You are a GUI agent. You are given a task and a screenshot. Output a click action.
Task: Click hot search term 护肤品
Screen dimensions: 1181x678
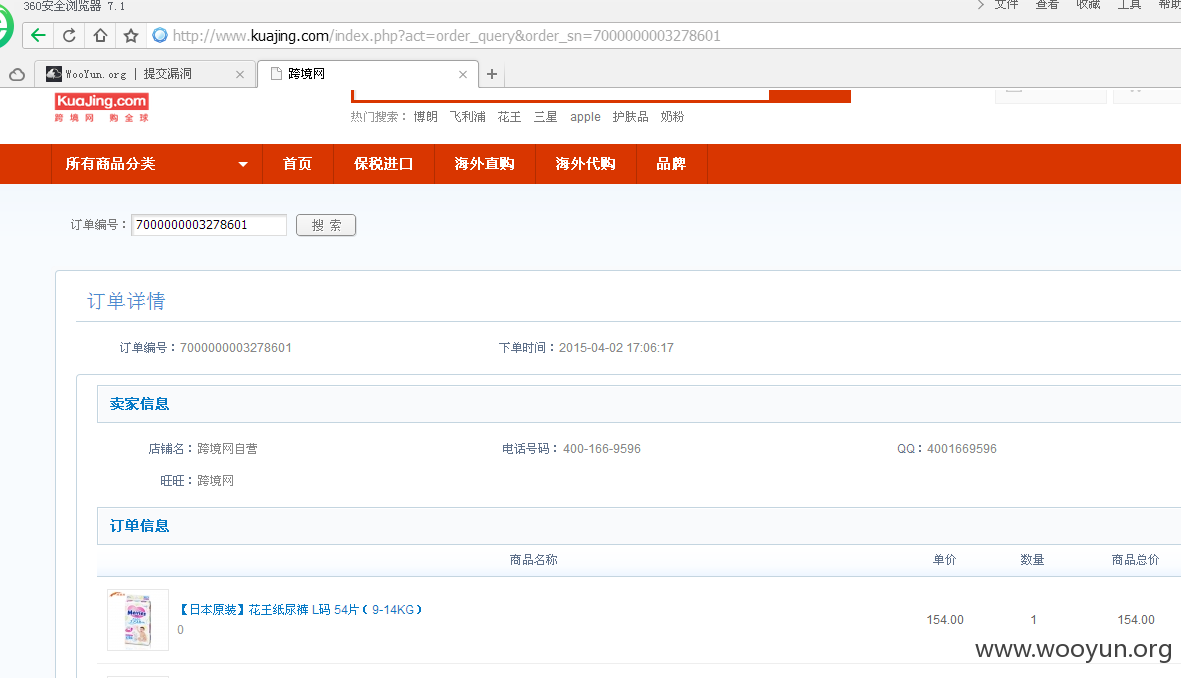click(630, 117)
